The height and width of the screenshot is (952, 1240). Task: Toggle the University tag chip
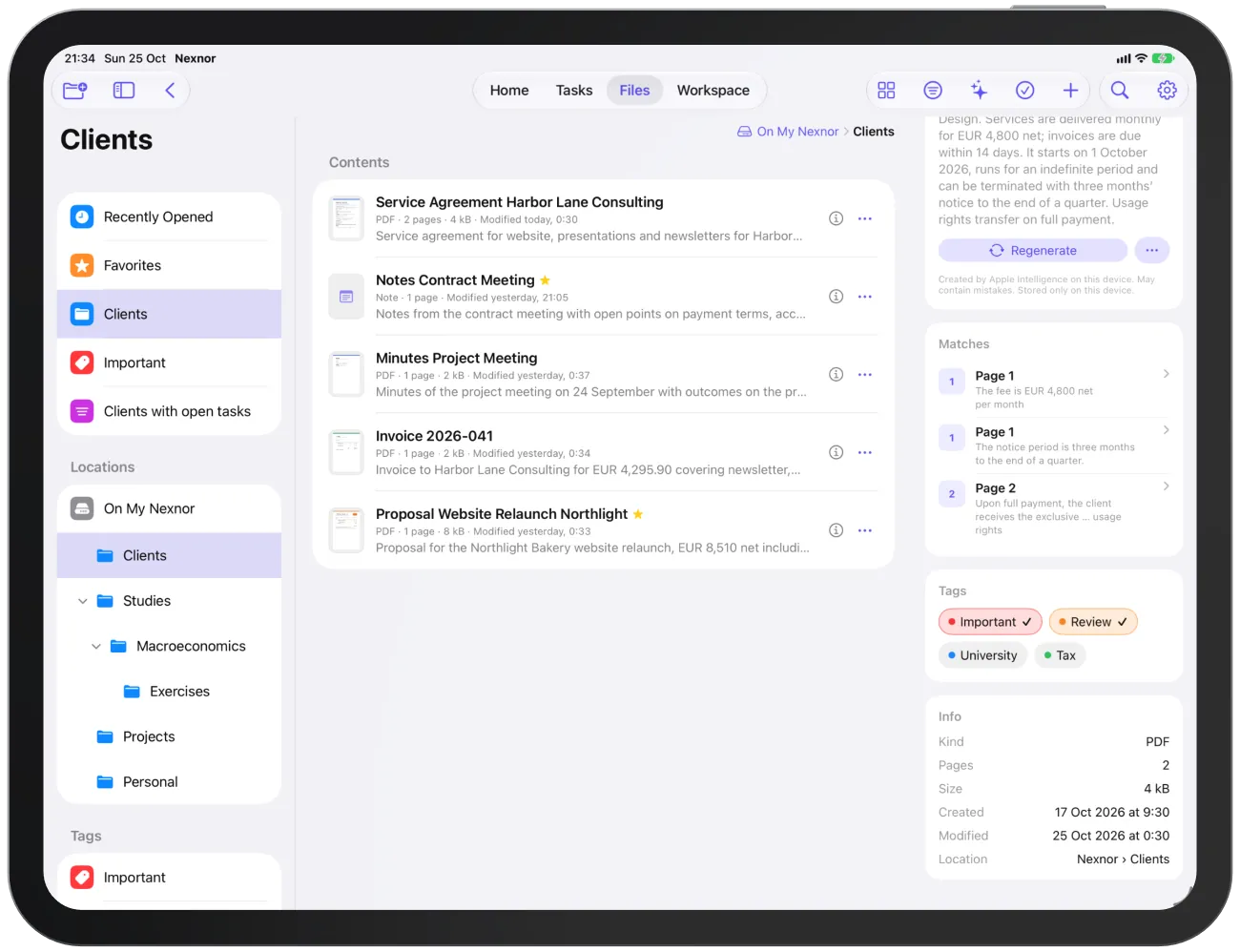click(982, 655)
